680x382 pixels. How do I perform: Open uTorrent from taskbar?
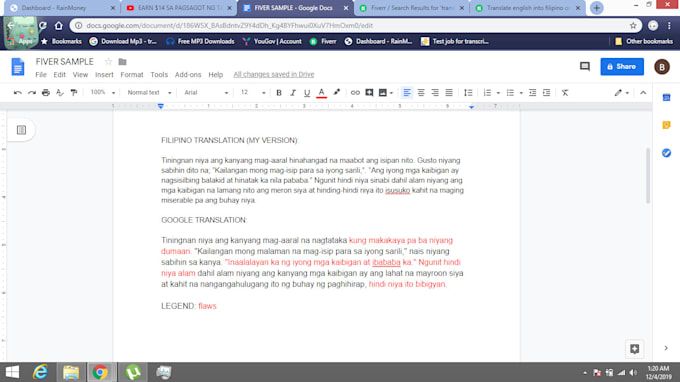tap(133, 372)
